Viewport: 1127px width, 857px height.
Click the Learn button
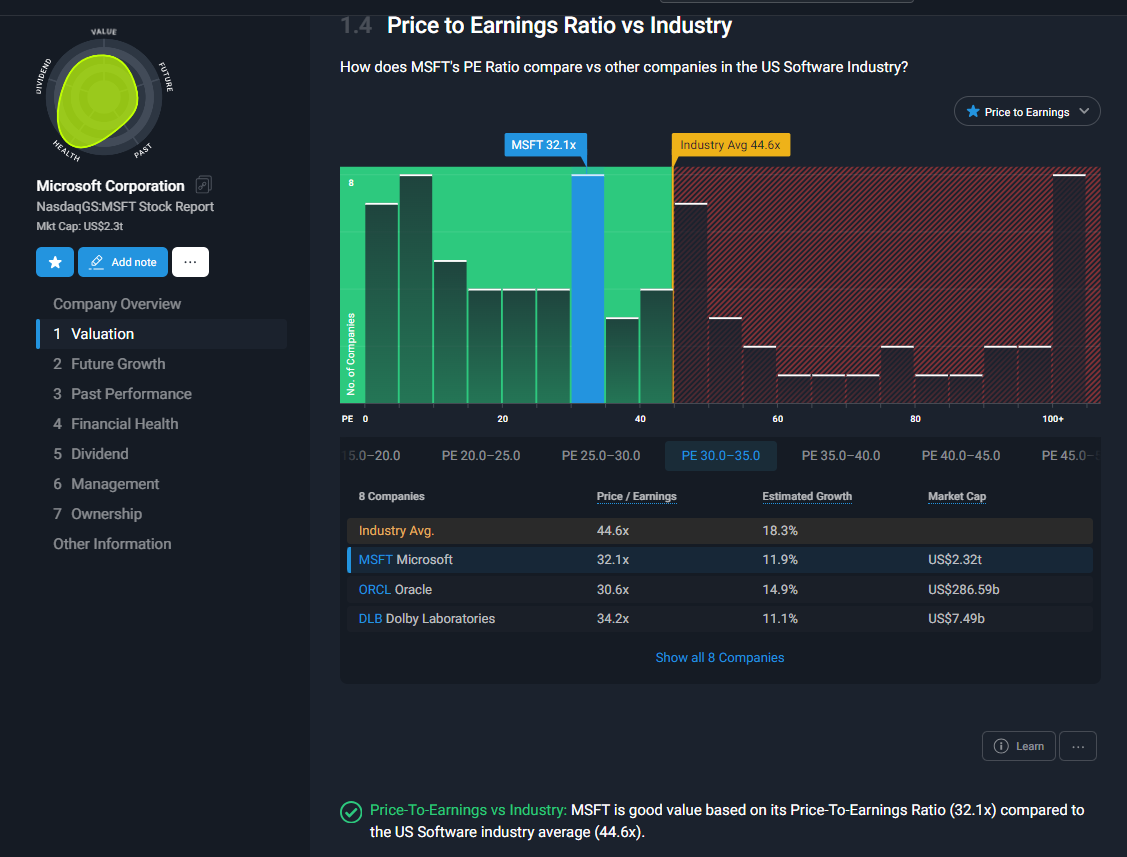1018,746
